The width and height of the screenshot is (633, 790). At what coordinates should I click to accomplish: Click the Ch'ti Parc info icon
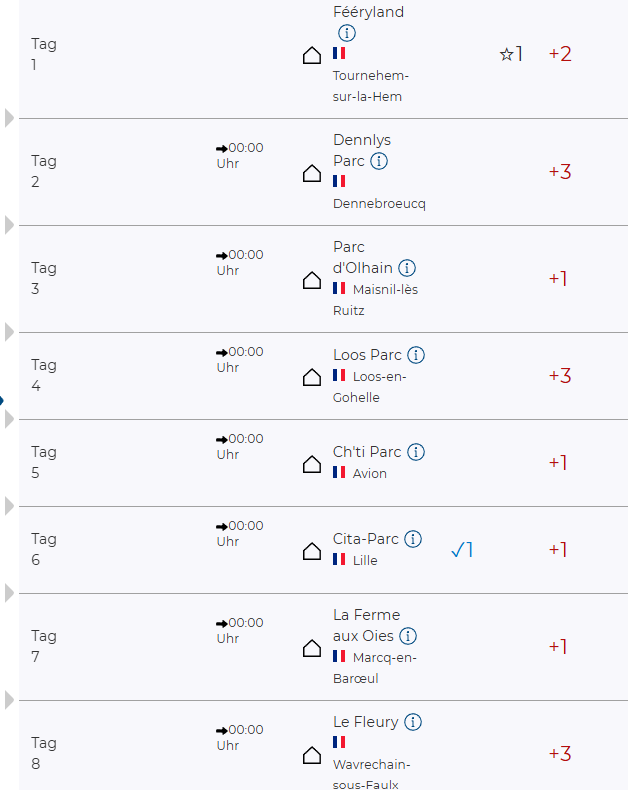(415, 452)
